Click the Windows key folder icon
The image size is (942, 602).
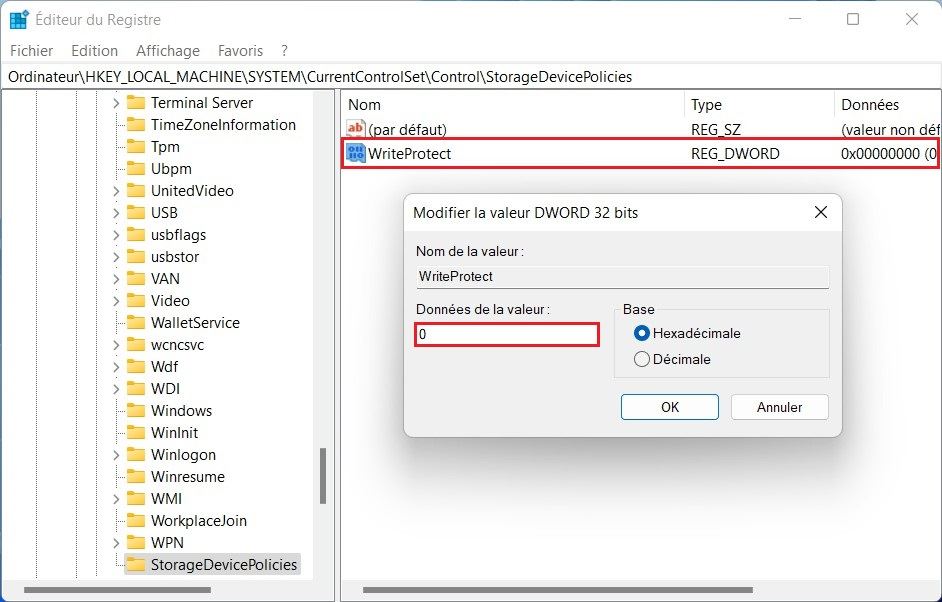tap(138, 410)
